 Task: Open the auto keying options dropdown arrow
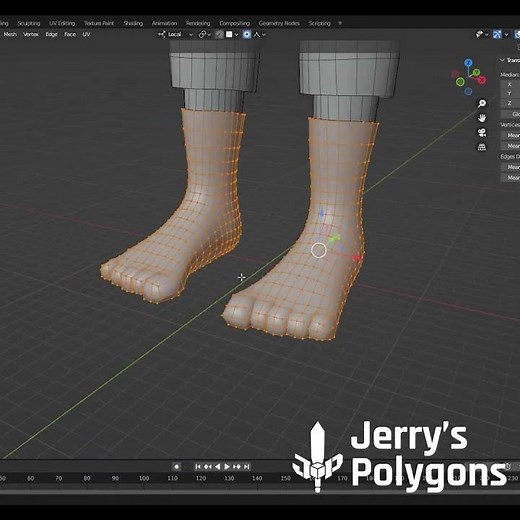(x=187, y=467)
